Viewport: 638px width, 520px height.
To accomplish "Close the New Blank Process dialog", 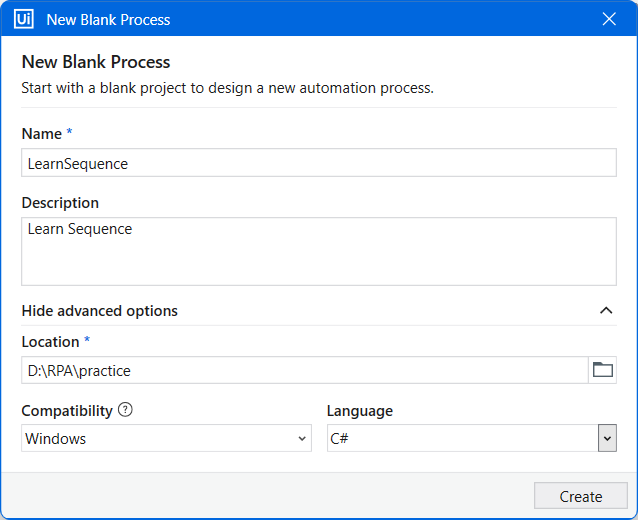I will 609,19.
